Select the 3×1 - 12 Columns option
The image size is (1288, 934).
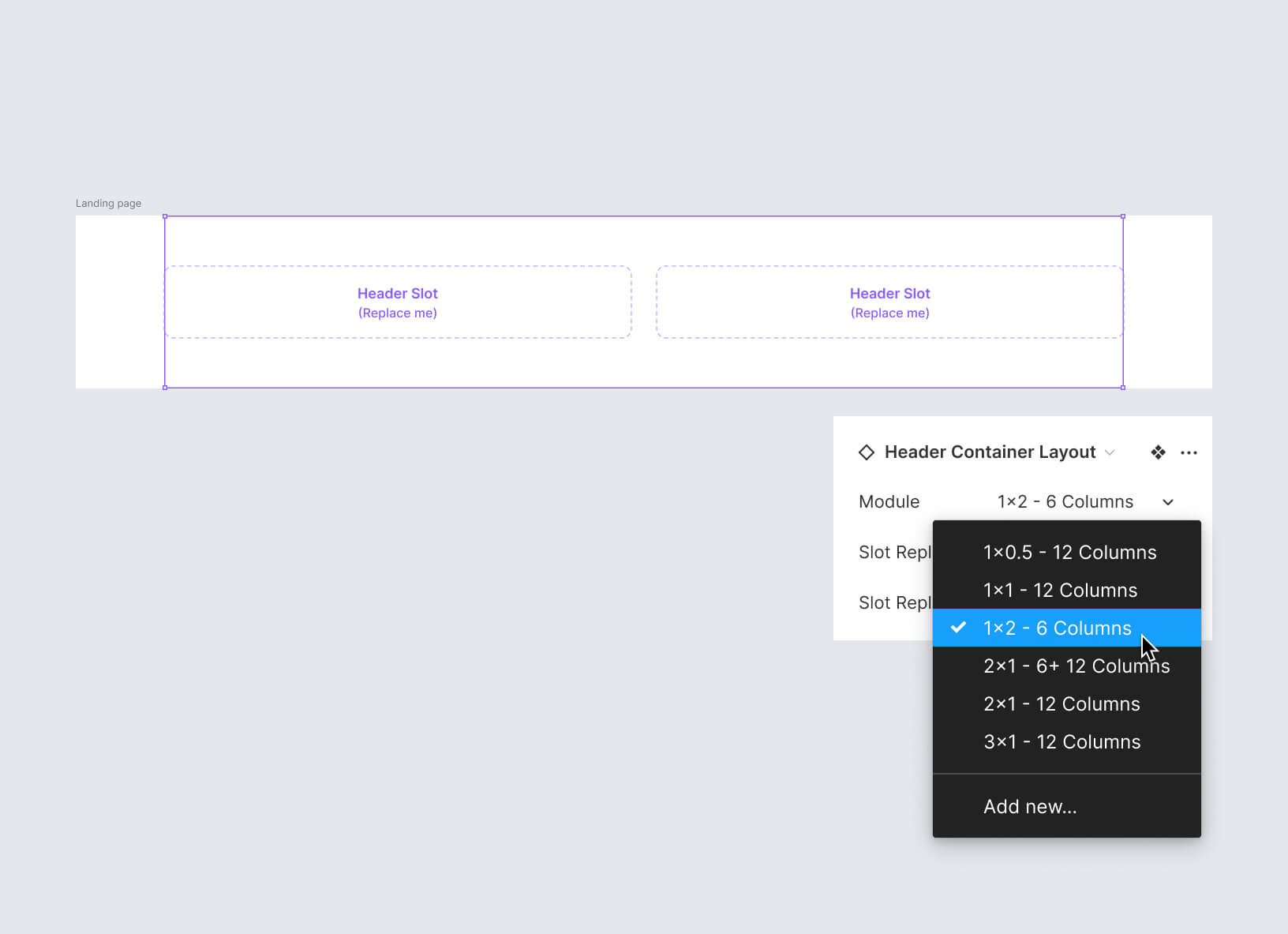click(1061, 741)
